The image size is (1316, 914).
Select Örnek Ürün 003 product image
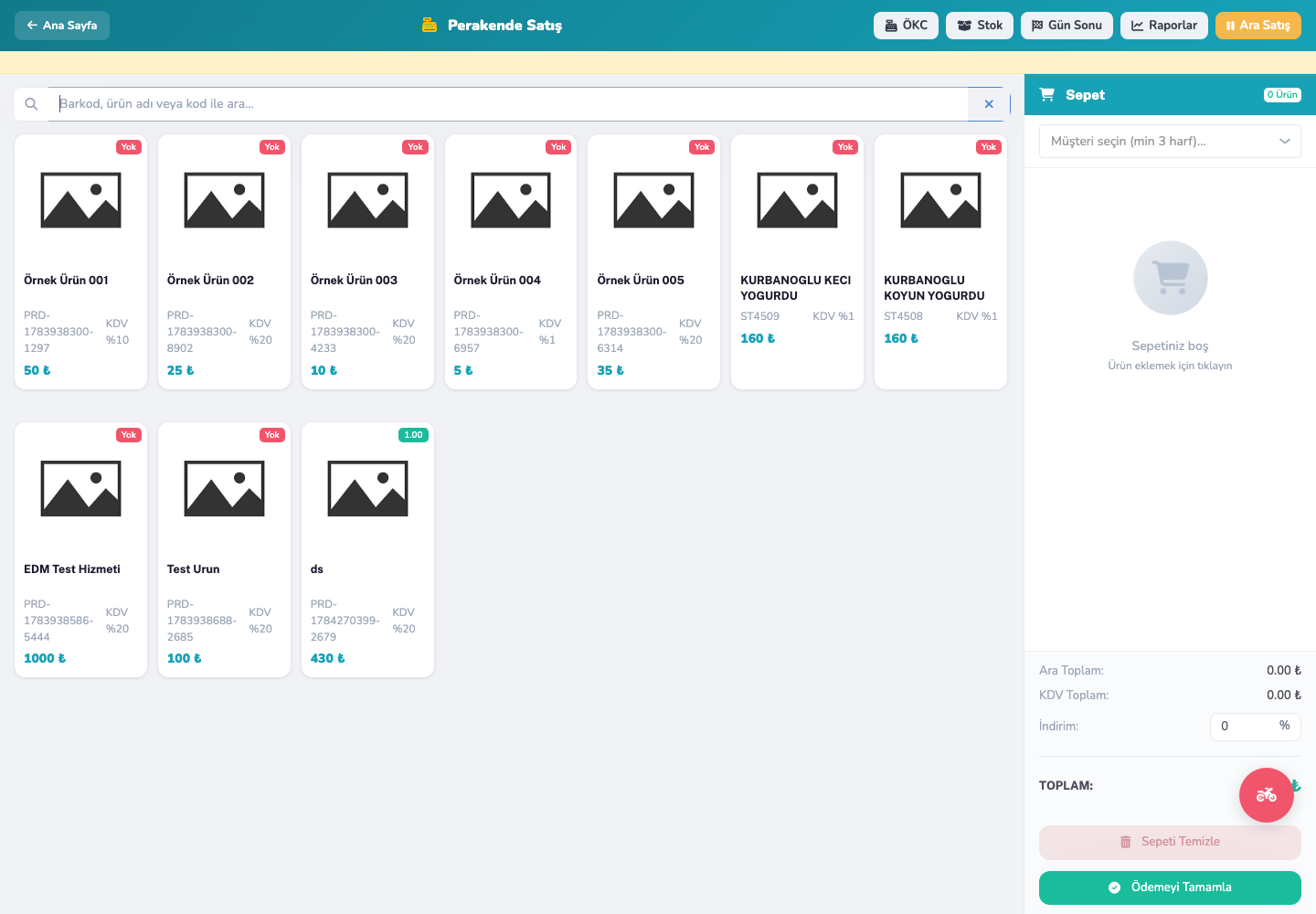pos(368,200)
